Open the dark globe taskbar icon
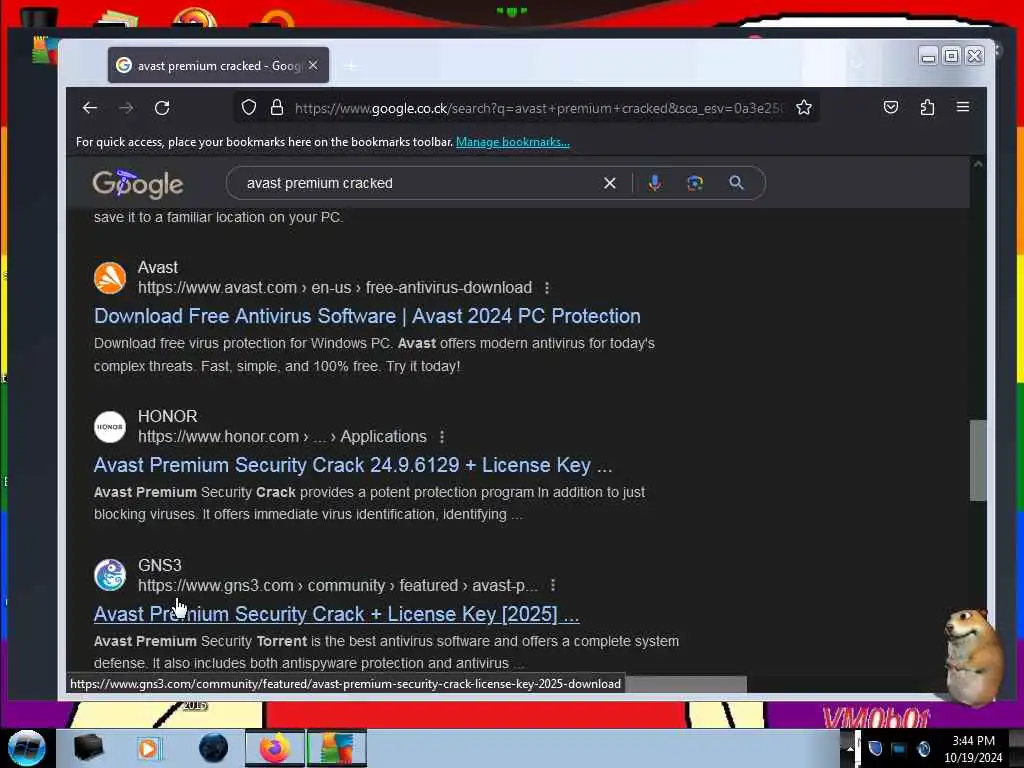 [x=213, y=748]
